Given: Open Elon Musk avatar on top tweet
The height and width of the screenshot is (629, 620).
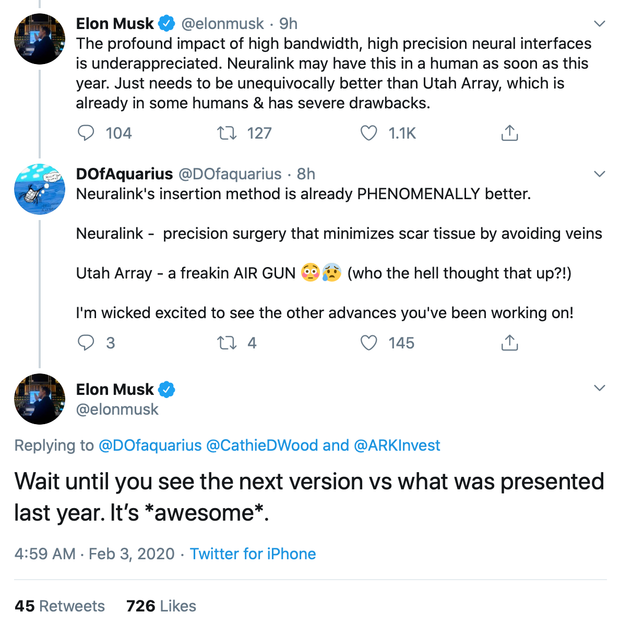Looking at the screenshot, I should point(40,40).
